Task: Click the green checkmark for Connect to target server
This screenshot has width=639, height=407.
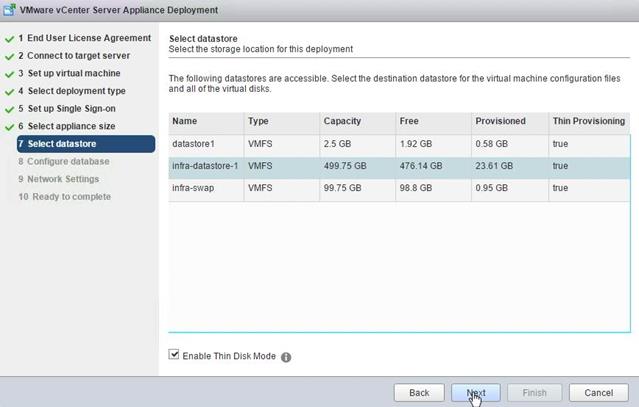Action: (x=9, y=57)
